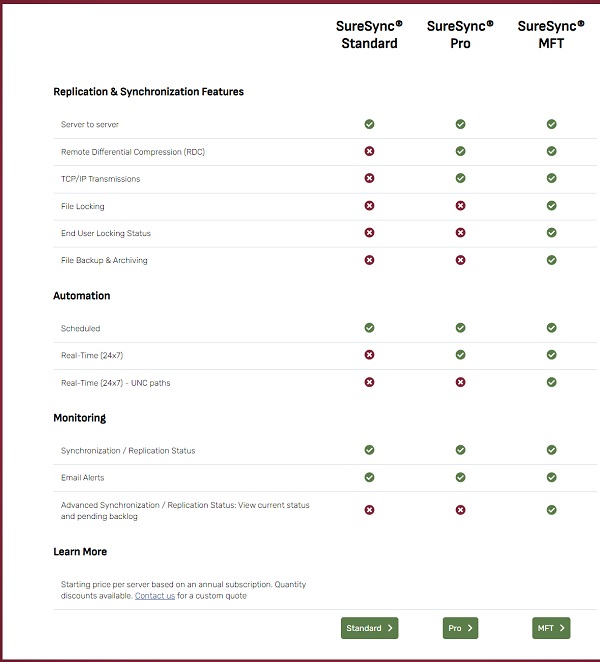
Task: Click the Pro checkmark for TCP/IP Transmissions
Action: tap(460, 179)
